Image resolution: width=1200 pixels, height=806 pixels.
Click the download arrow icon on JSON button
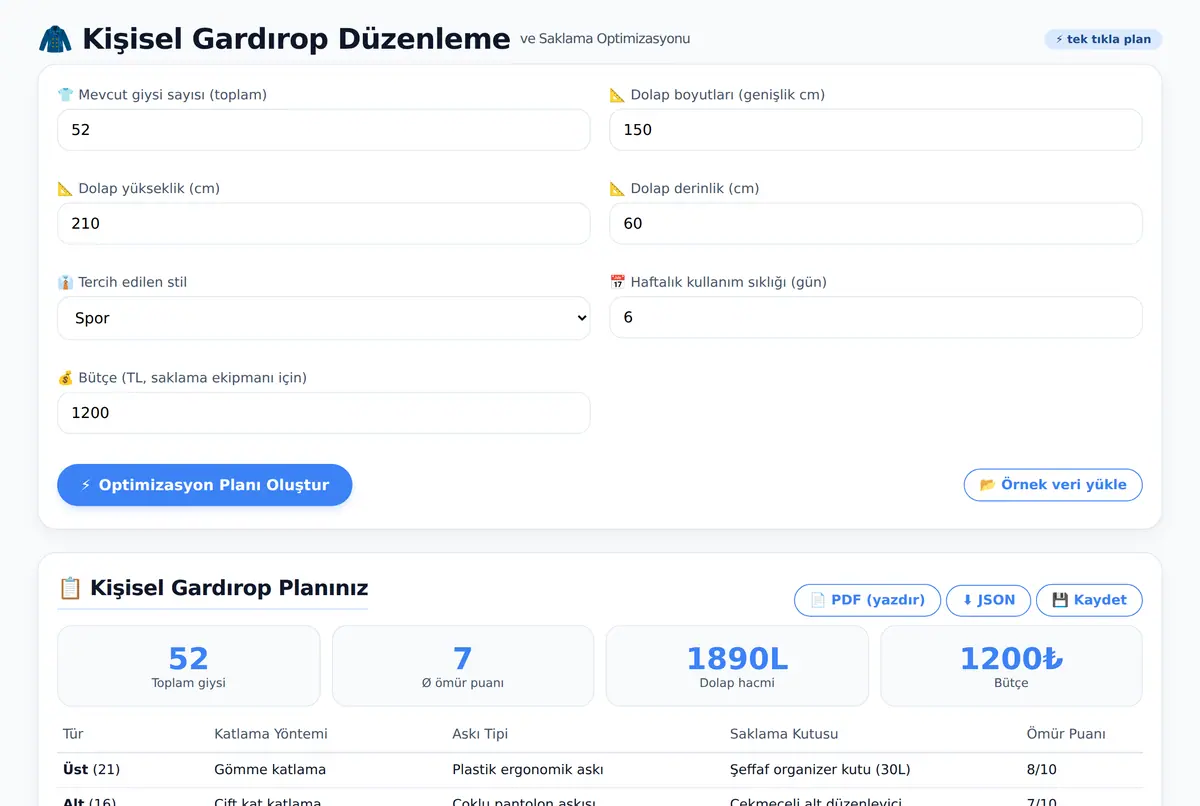click(967, 600)
